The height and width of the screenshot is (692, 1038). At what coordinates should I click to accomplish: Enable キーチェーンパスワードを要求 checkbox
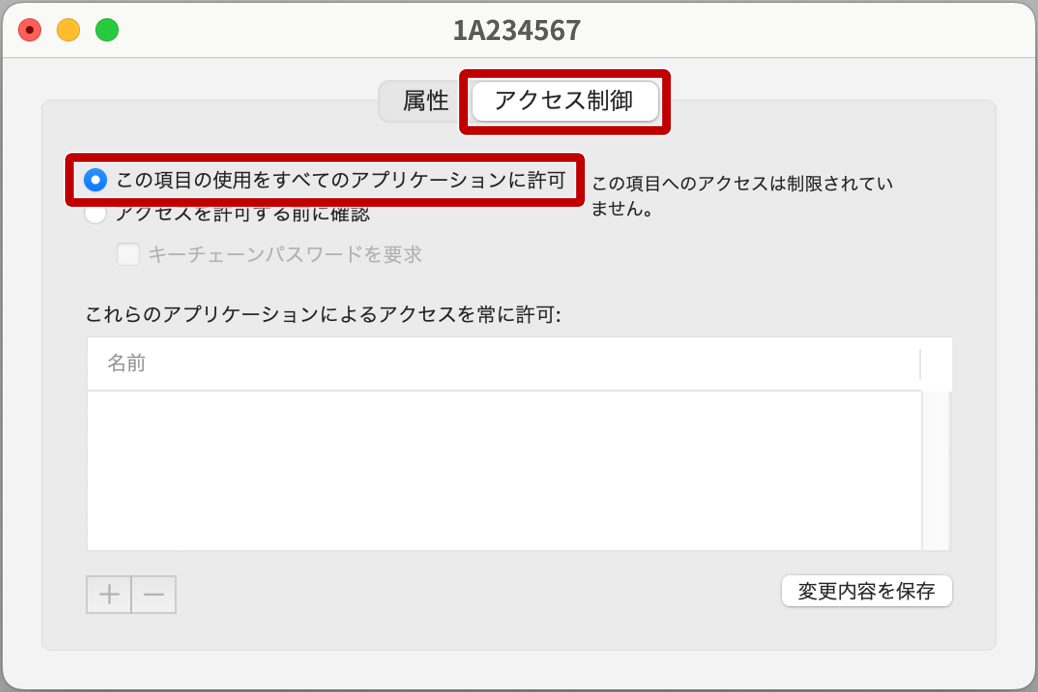pos(128,254)
